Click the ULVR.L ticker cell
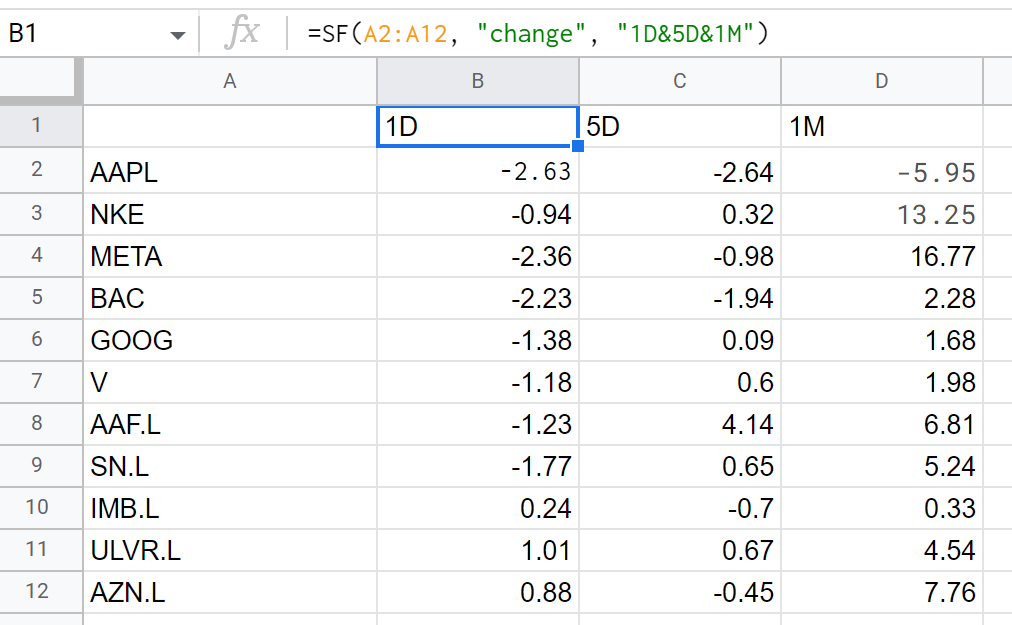The height and width of the screenshot is (625, 1012). tap(230, 549)
